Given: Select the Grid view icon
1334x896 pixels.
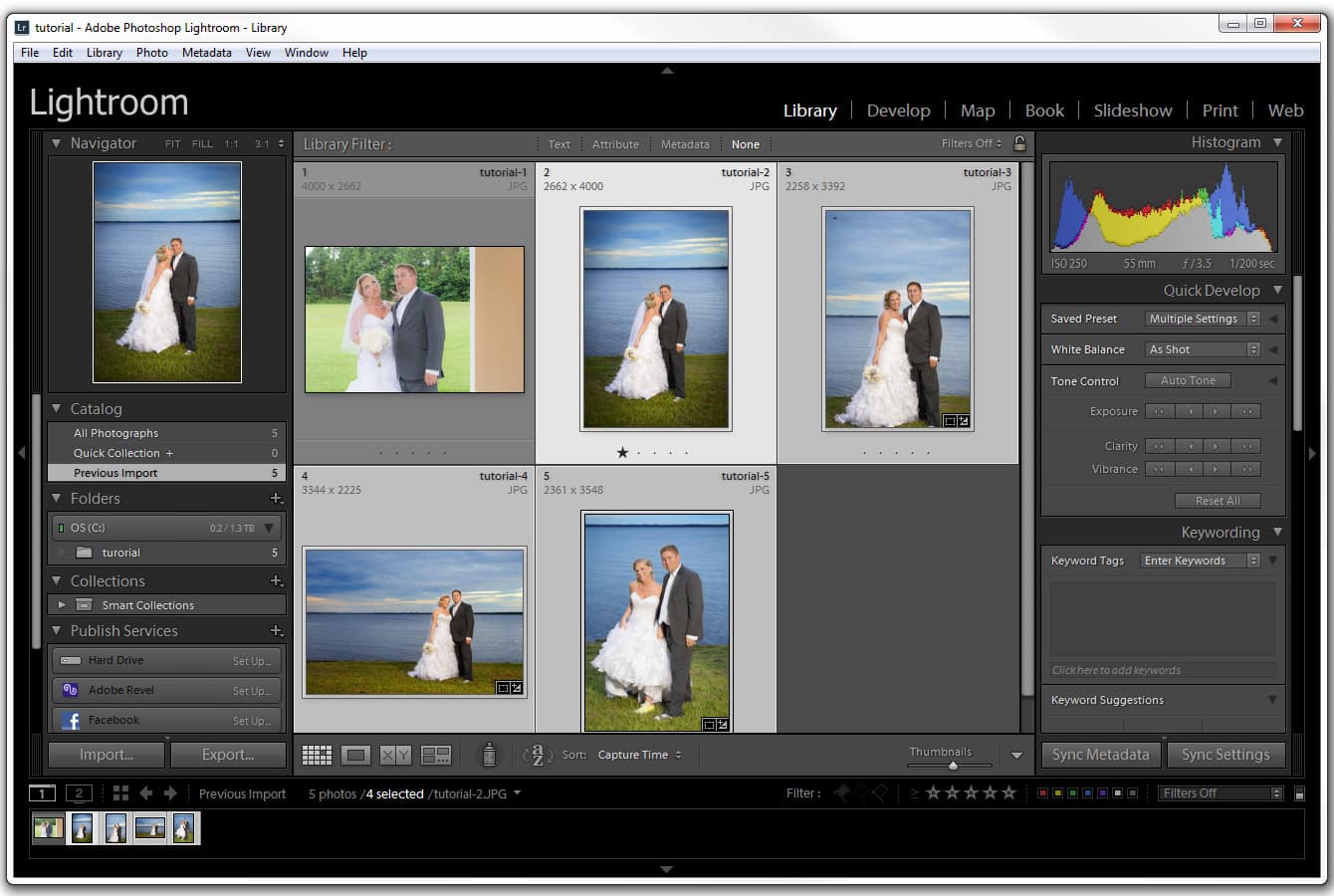Looking at the screenshot, I should (317, 754).
